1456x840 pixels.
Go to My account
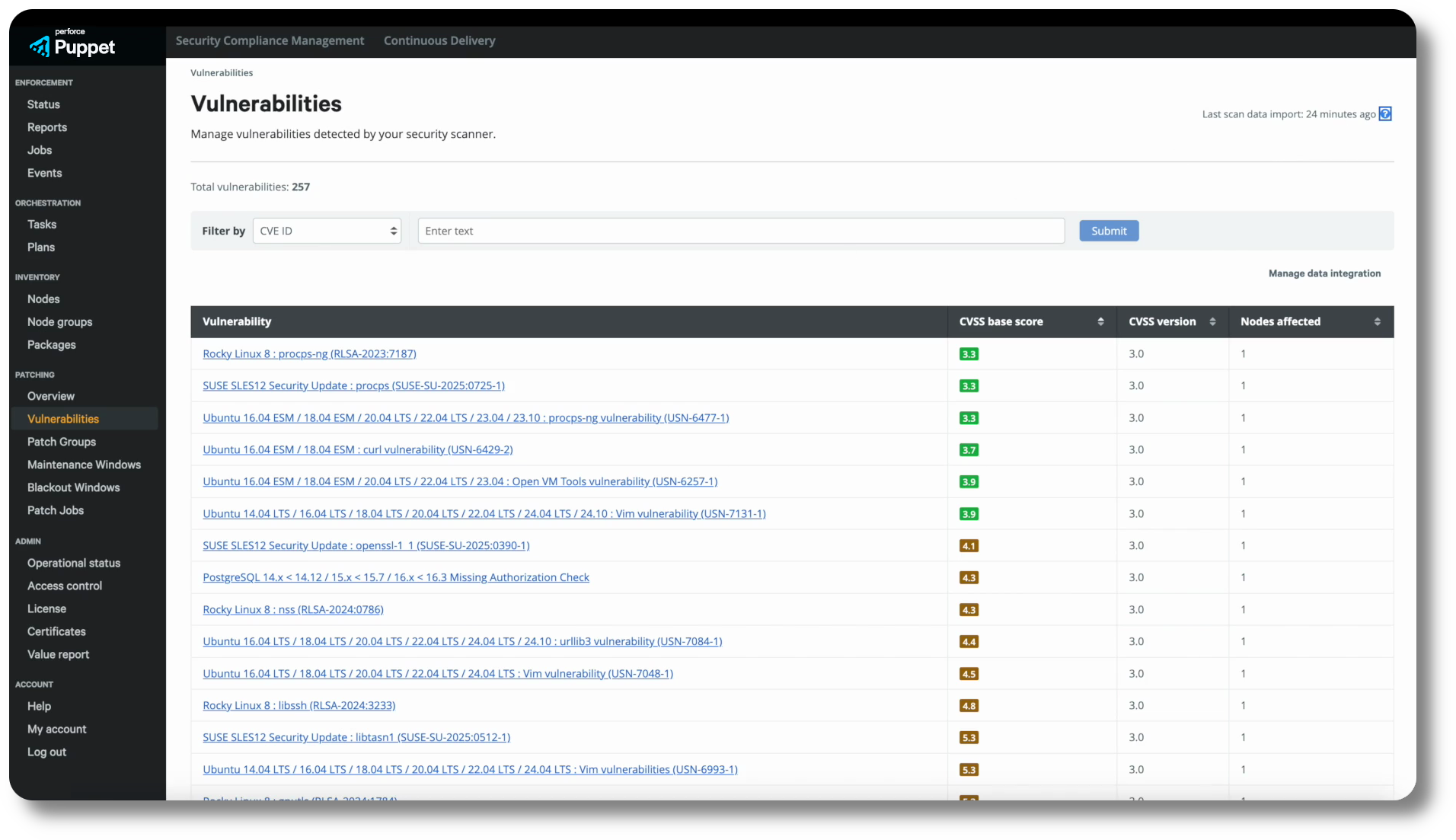pos(56,729)
